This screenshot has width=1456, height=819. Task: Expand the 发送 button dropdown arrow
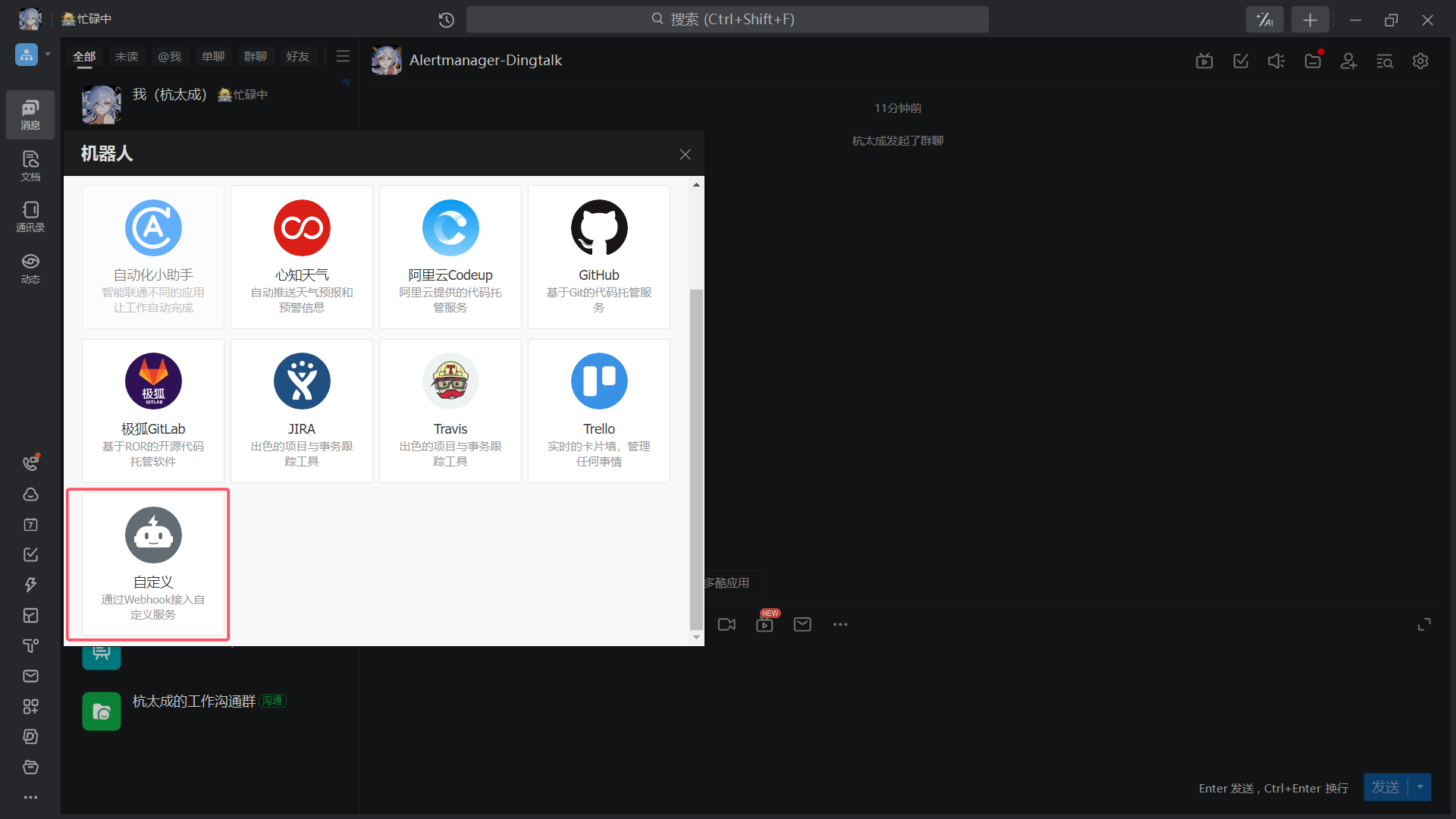point(1420,787)
